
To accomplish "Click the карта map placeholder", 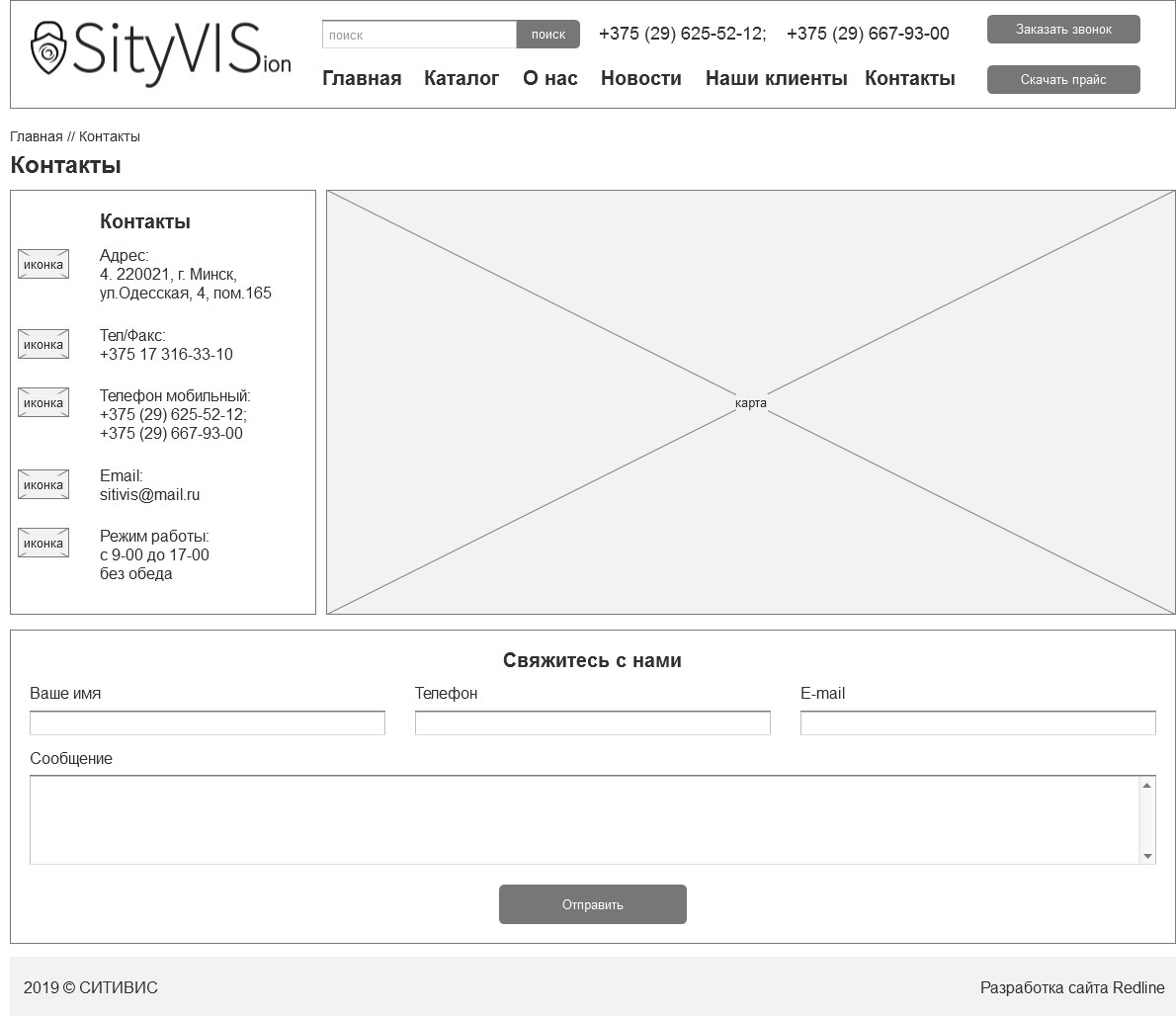I will click(x=750, y=402).
